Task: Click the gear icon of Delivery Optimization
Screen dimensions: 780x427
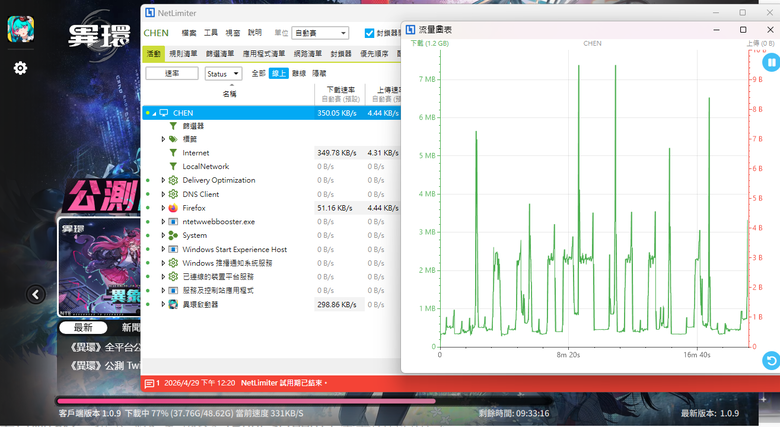Action: (x=173, y=180)
